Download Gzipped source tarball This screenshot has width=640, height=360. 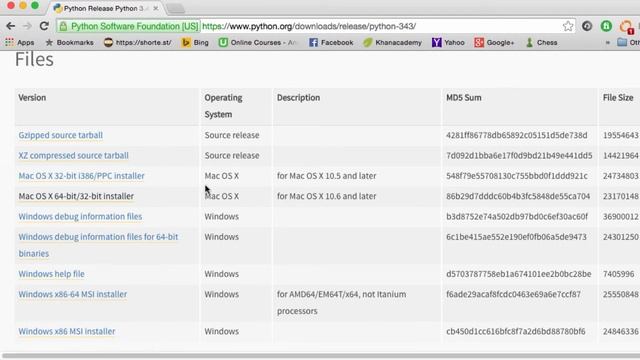coord(60,135)
